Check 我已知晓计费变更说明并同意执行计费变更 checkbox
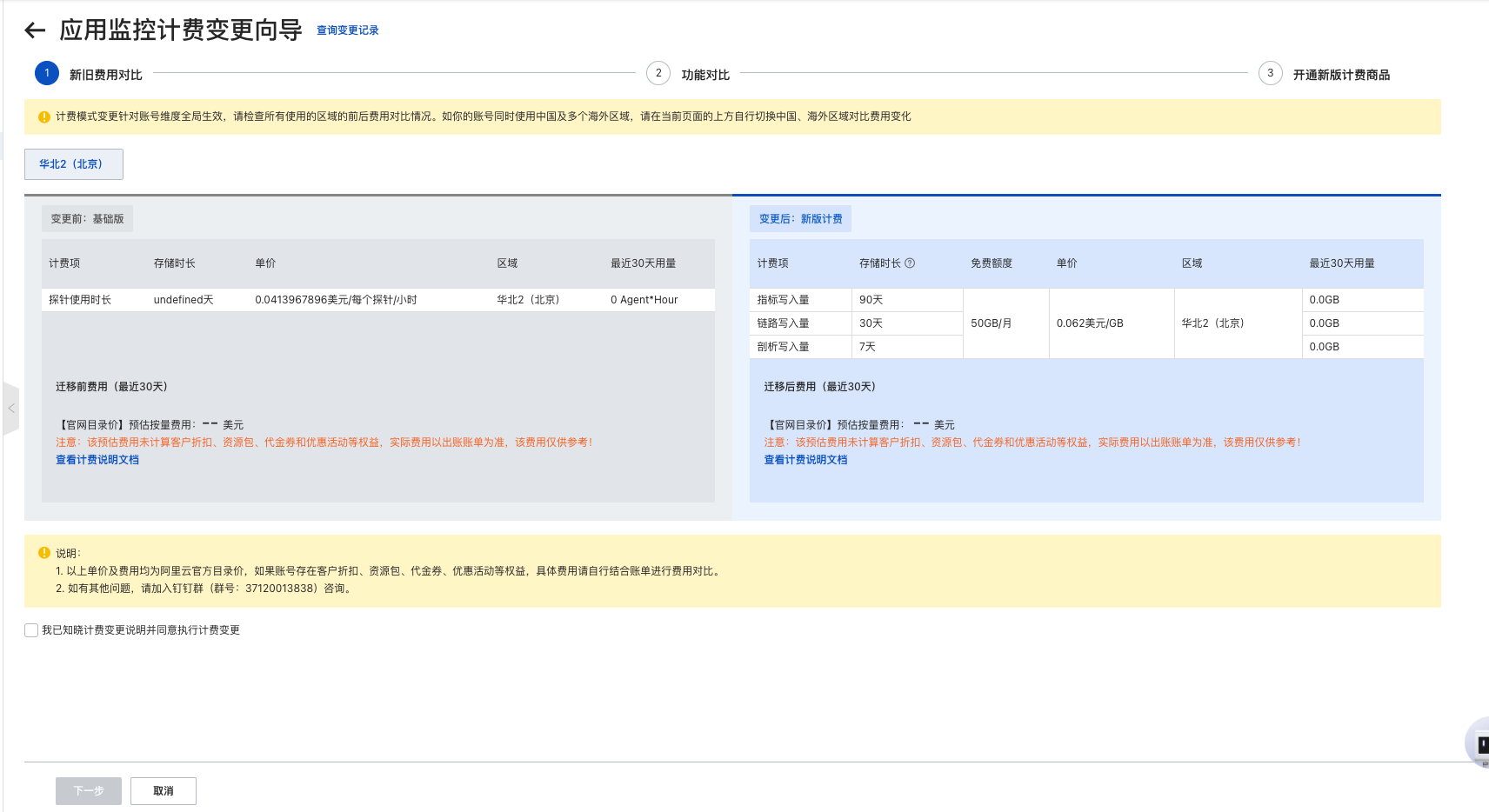This screenshot has height=812, width=1489. tap(31, 630)
